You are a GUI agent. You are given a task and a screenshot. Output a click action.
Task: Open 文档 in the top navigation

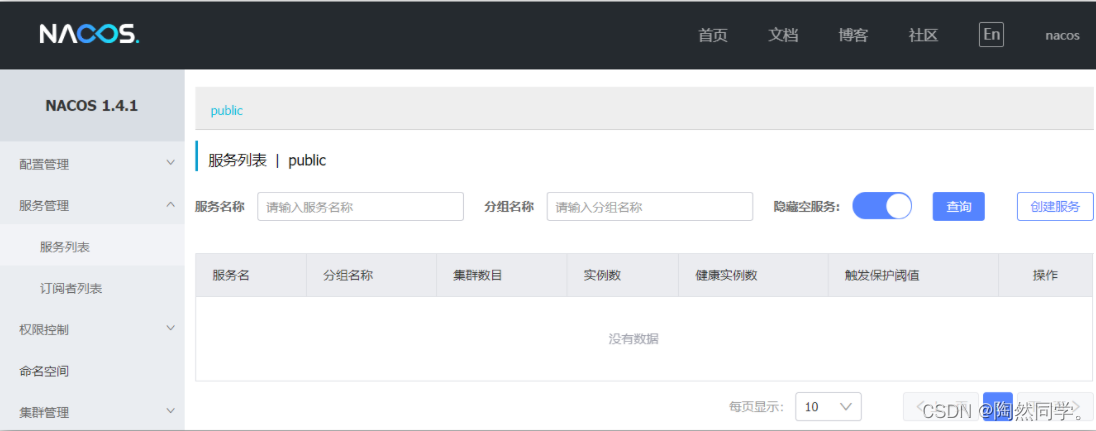(783, 35)
